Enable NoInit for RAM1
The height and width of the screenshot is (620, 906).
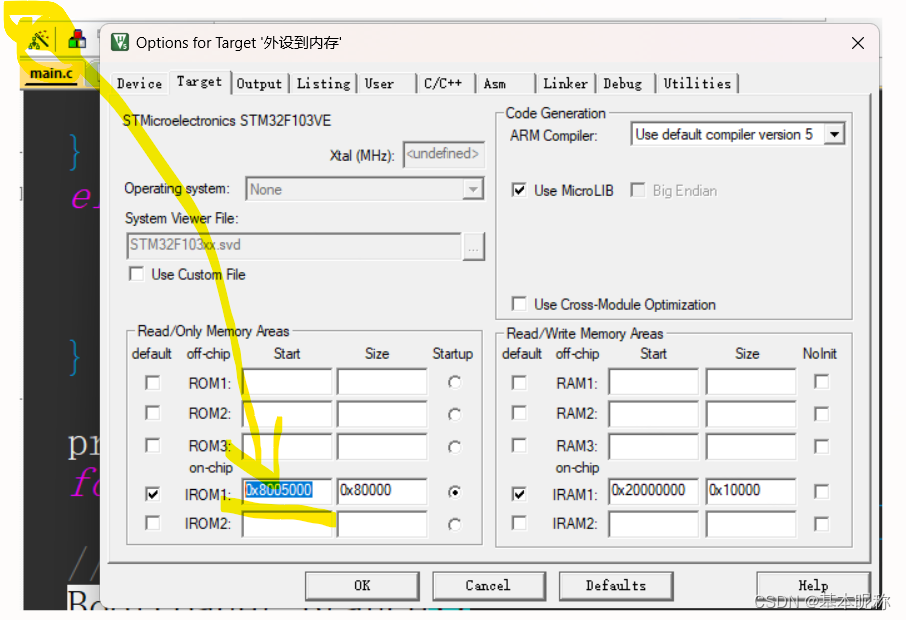point(821,381)
